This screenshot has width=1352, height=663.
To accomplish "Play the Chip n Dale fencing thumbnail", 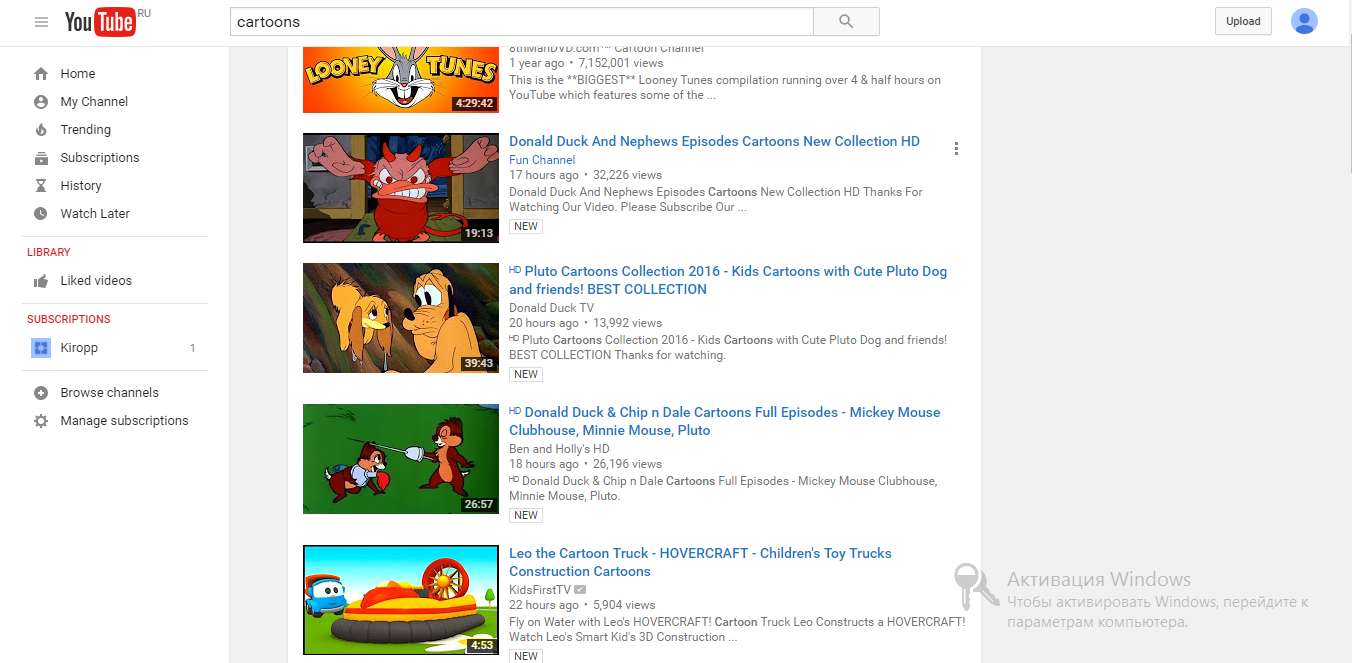I will [x=401, y=459].
